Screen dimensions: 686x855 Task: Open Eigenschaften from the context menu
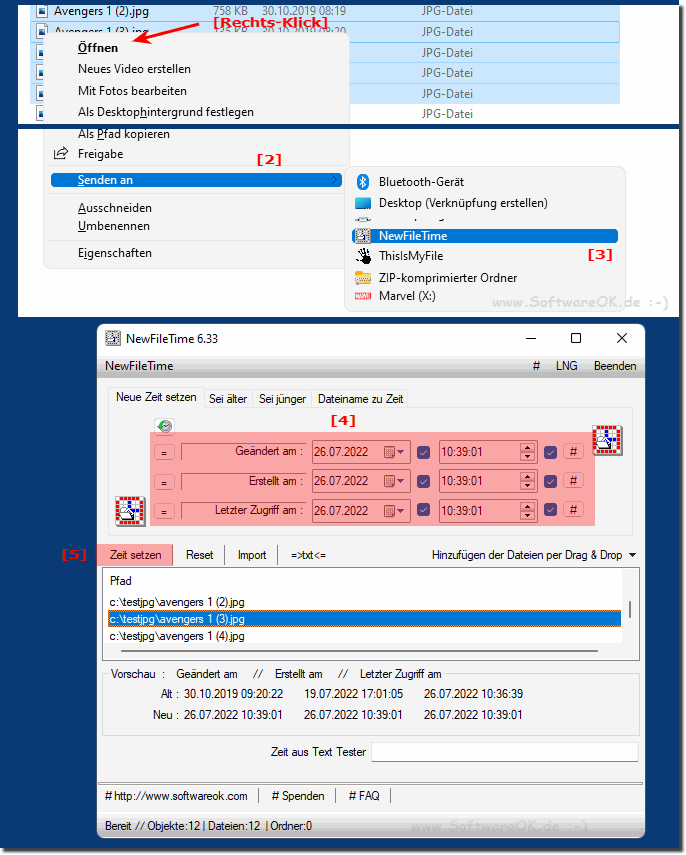coord(115,253)
